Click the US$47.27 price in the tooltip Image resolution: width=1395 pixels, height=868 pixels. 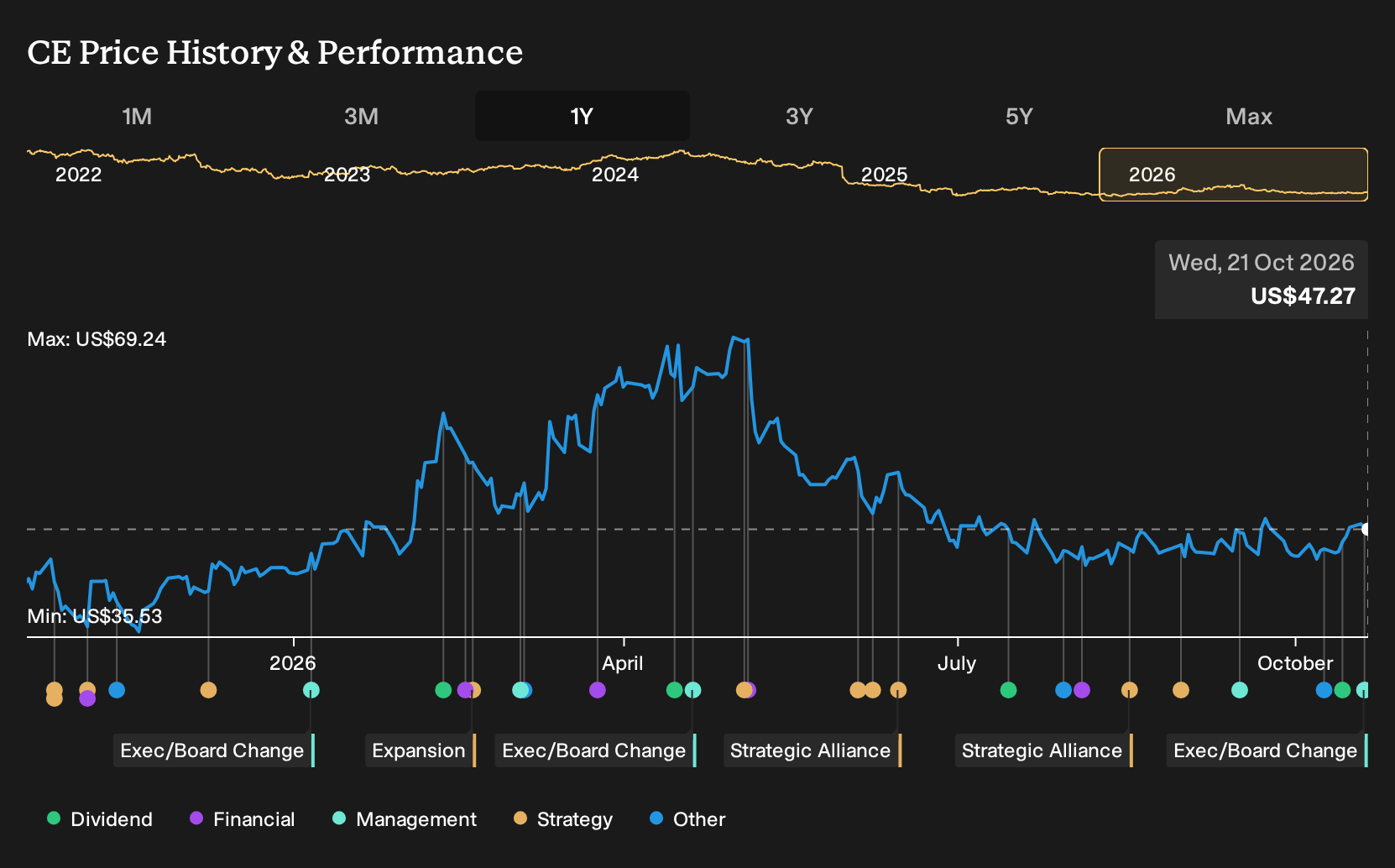[x=1303, y=296]
